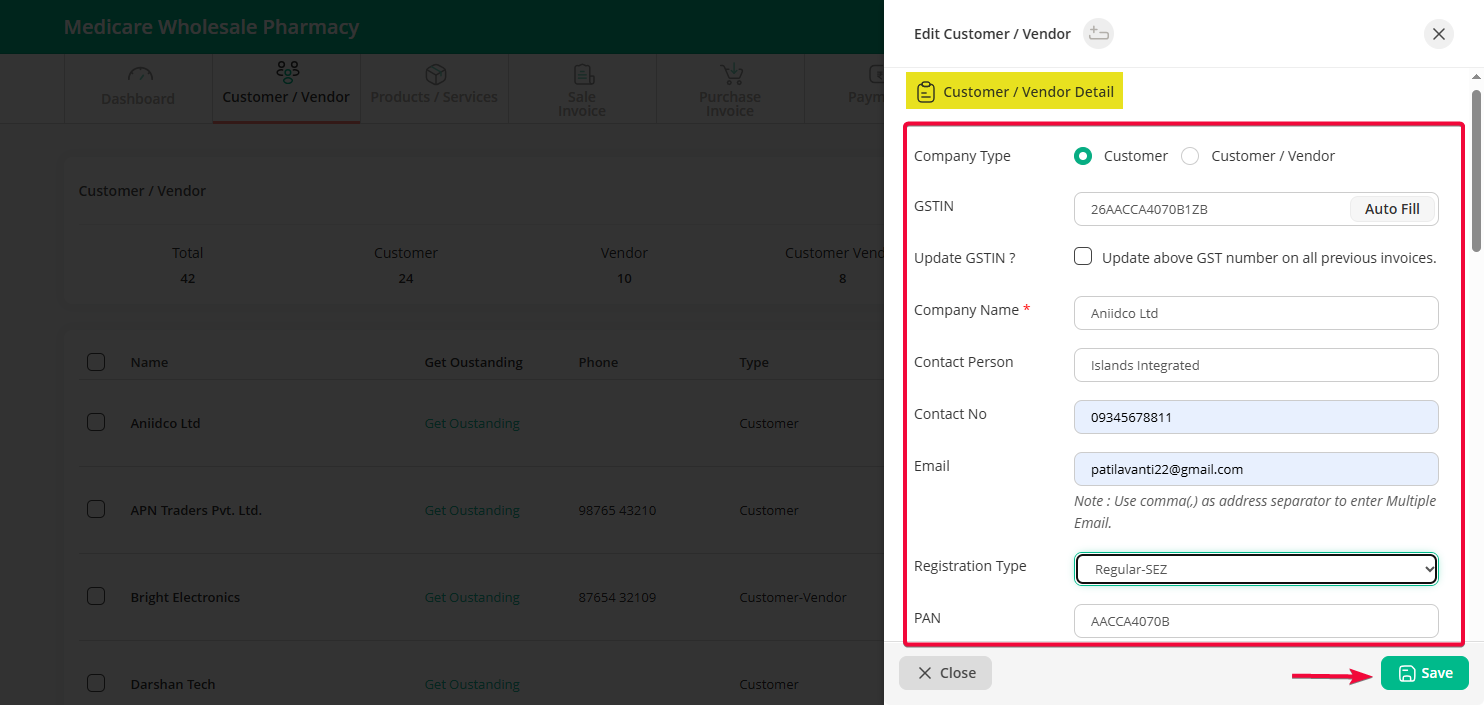Tick the checkbox for Aniidco Ltd row
The image size is (1484, 705).
(96, 423)
